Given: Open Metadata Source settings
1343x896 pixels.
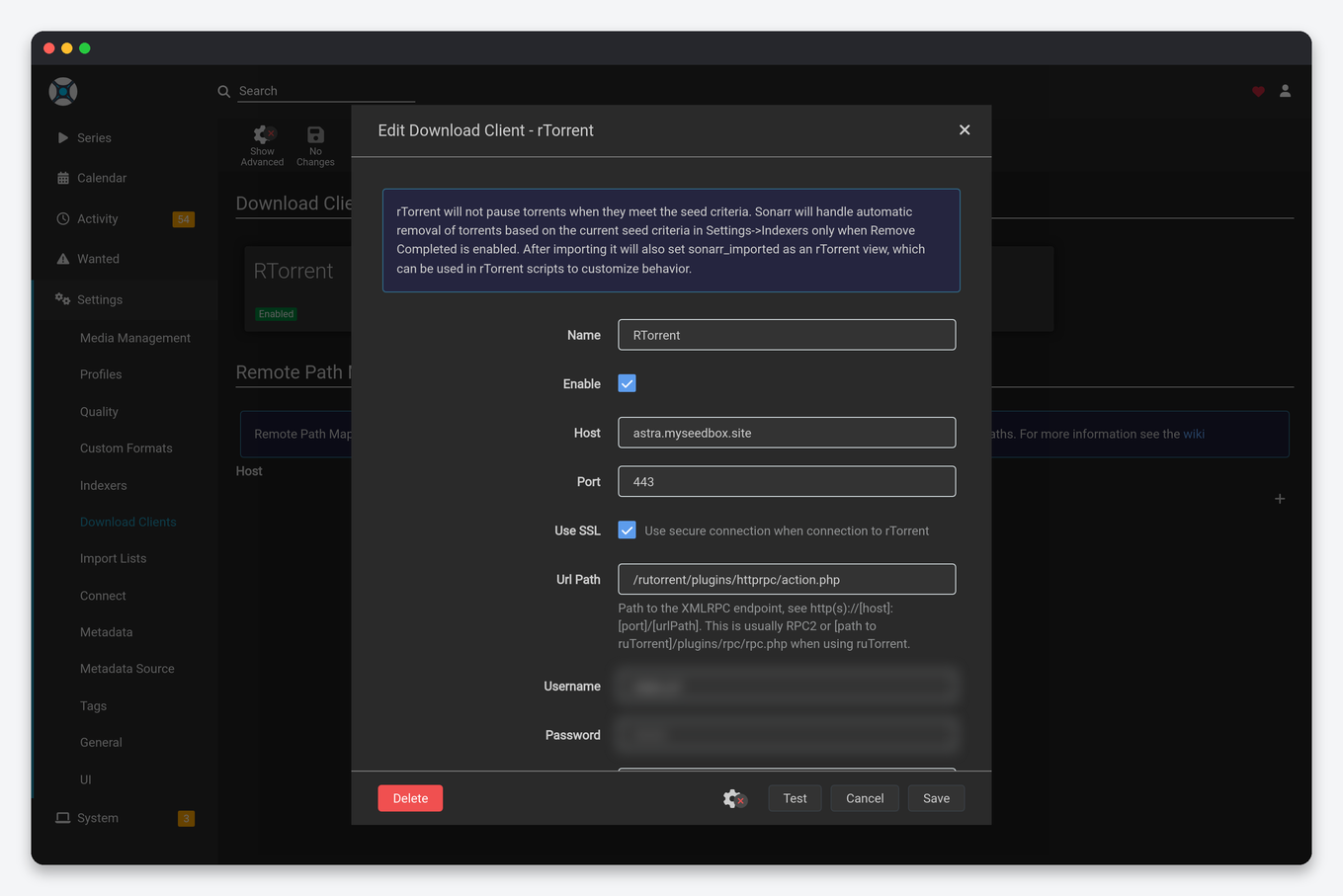Looking at the screenshot, I should pos(127,669).
